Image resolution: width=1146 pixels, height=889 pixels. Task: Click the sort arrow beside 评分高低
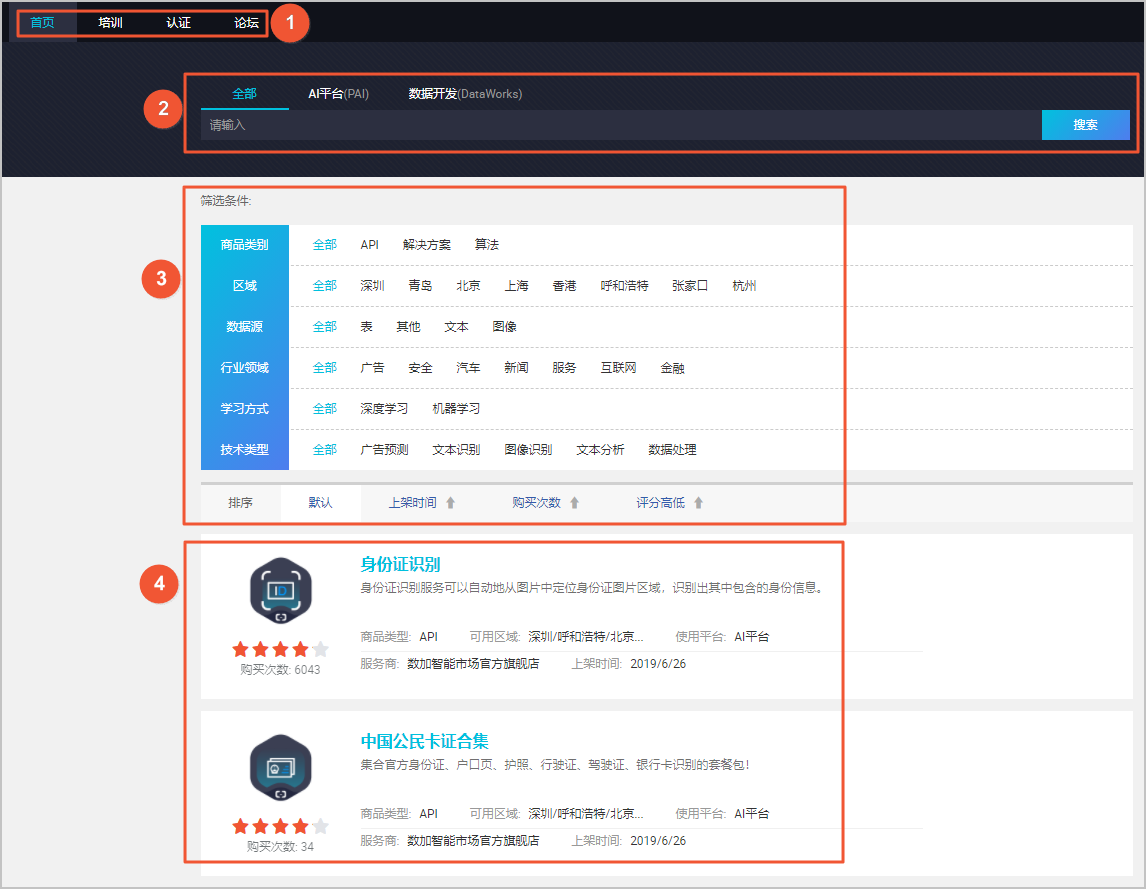click(x=699, y=503)
